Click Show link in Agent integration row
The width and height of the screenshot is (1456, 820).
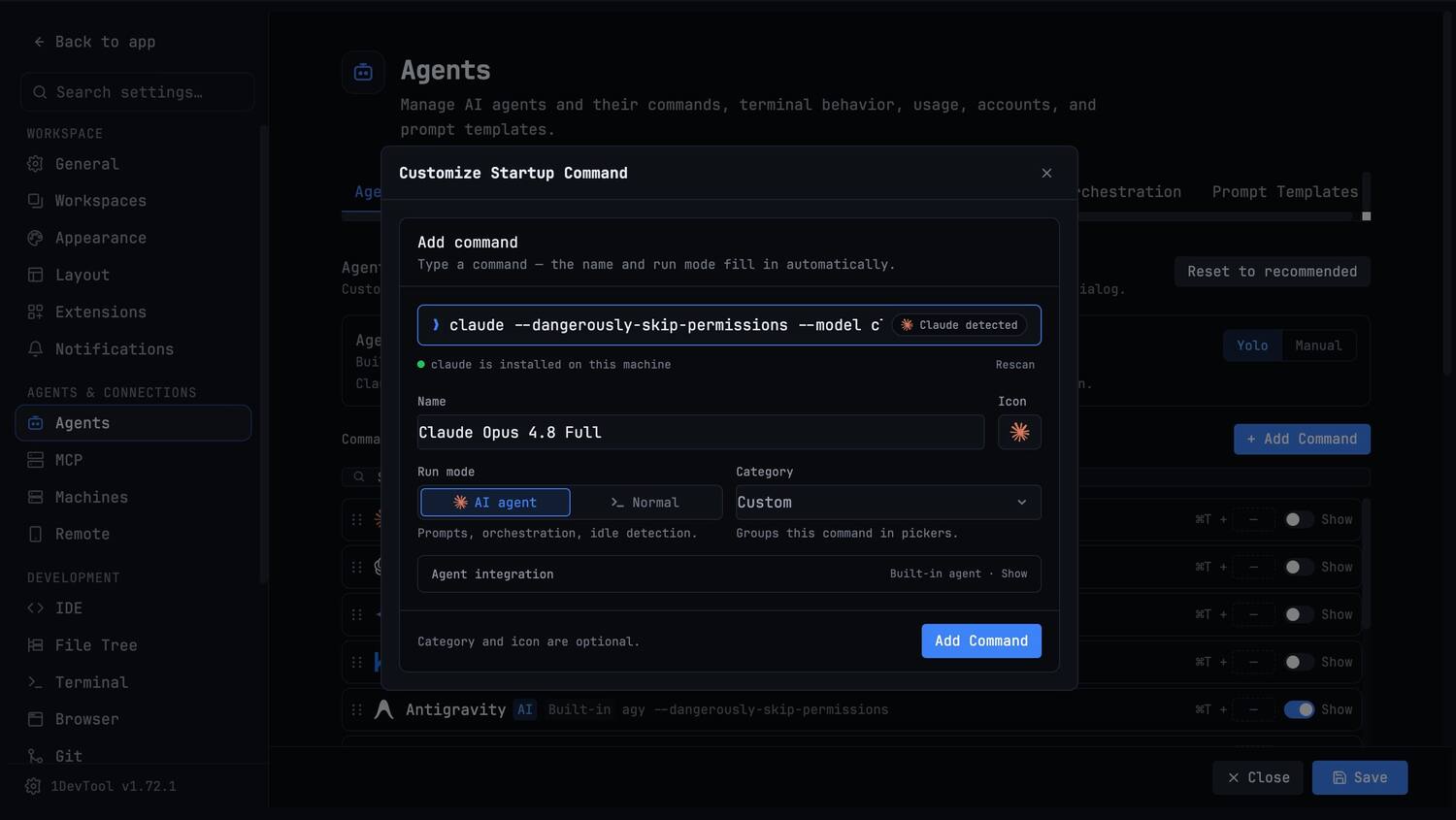[1014, 574]
